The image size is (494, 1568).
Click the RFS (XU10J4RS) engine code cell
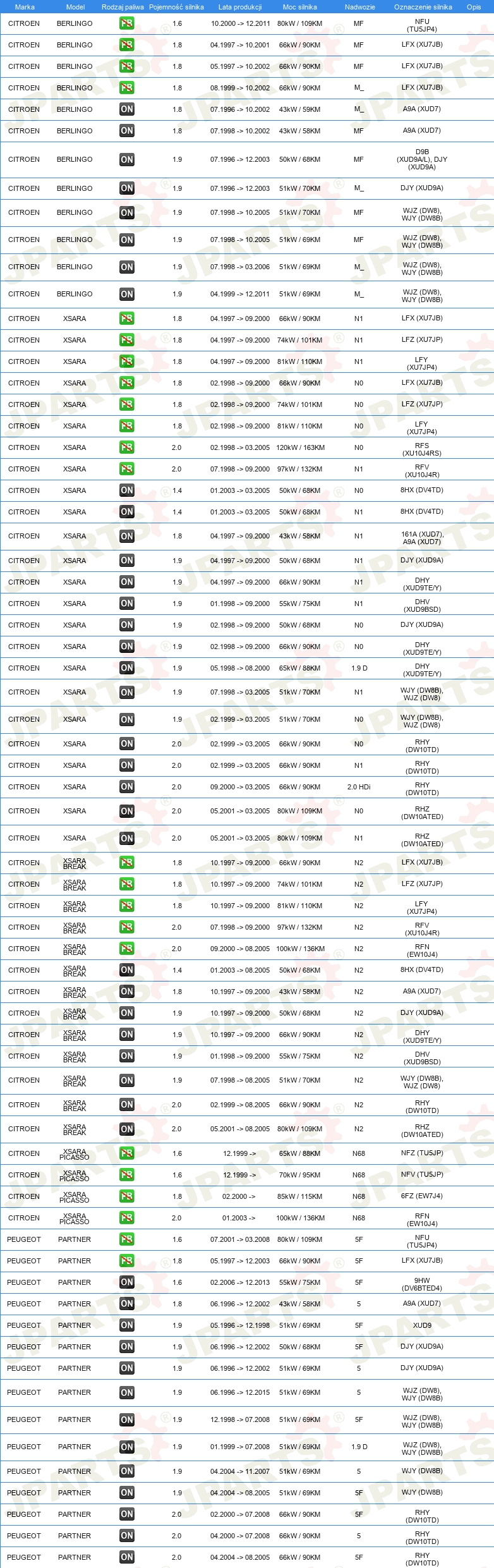tap(422, 449)
